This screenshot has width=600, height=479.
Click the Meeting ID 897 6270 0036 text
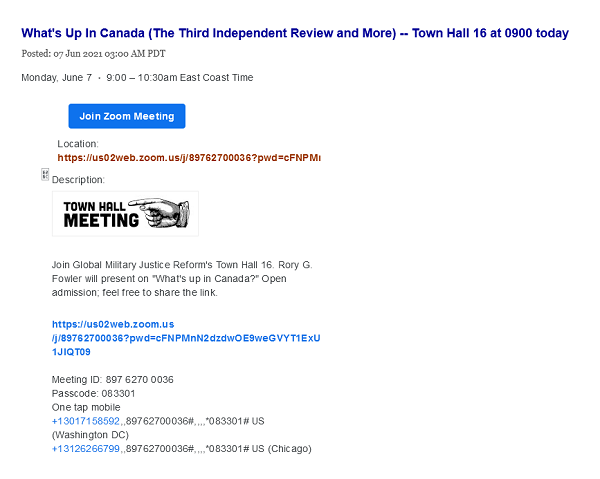click(112, 380)
